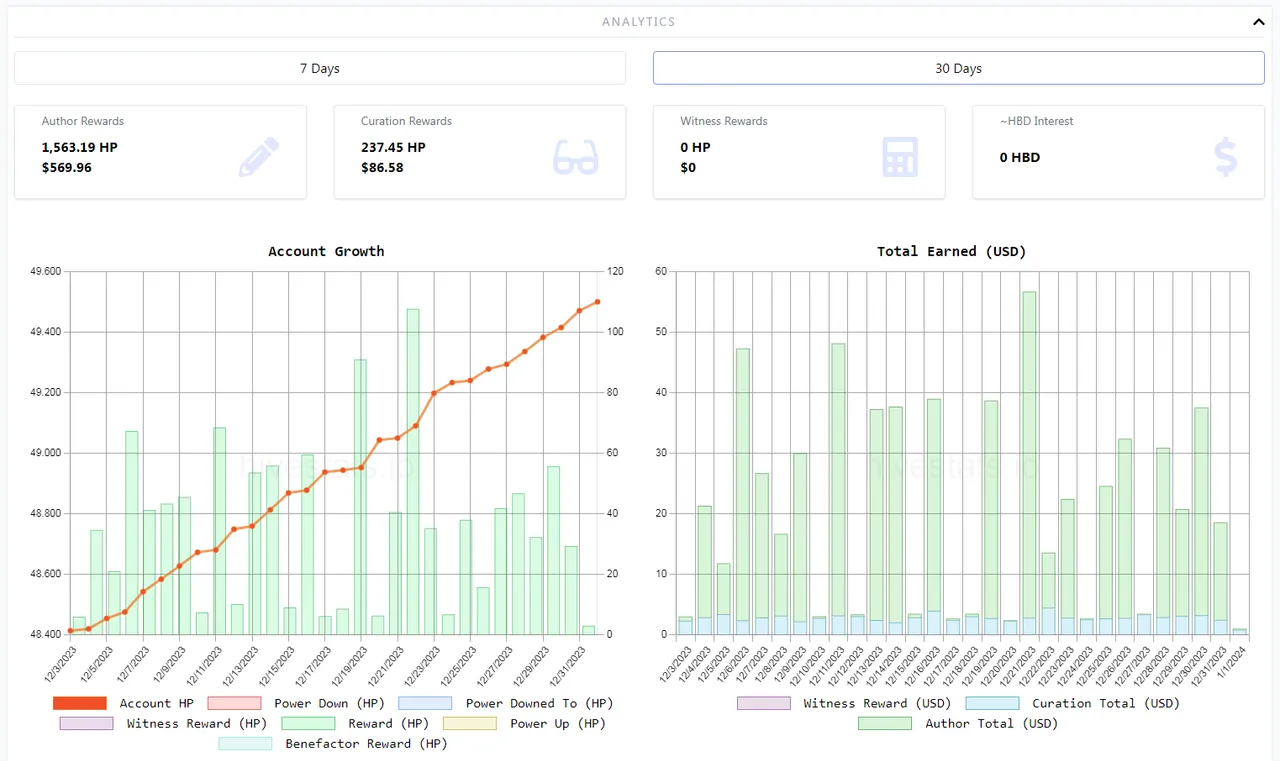Click the ANALYTICS section header text
The width and height of the screenshot is (1280, 761).
point(639,21)
